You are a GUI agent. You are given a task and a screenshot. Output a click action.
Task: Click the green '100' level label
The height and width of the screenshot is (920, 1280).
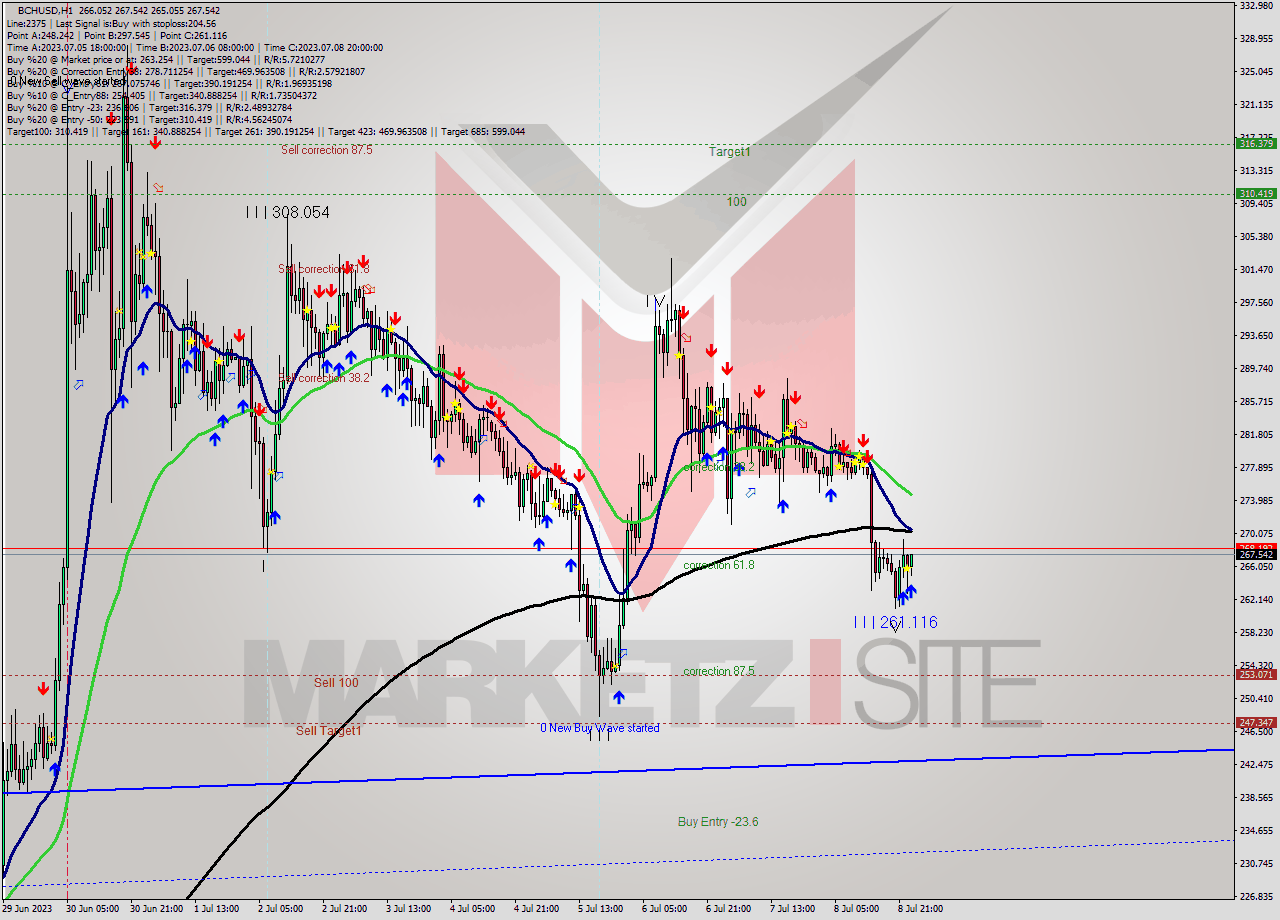click(x=736, y=202)
